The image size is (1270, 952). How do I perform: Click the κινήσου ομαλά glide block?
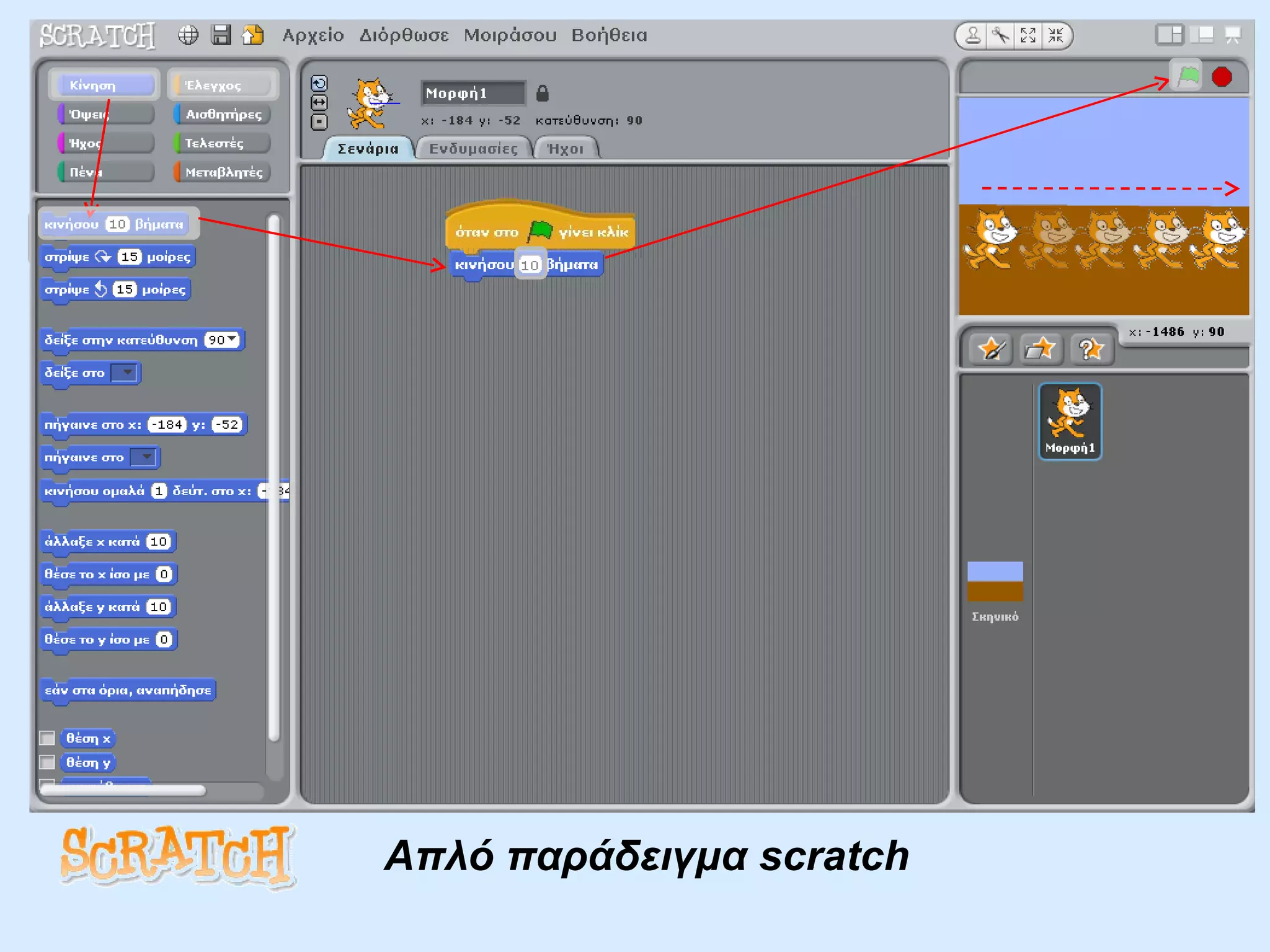pos(164,491)
